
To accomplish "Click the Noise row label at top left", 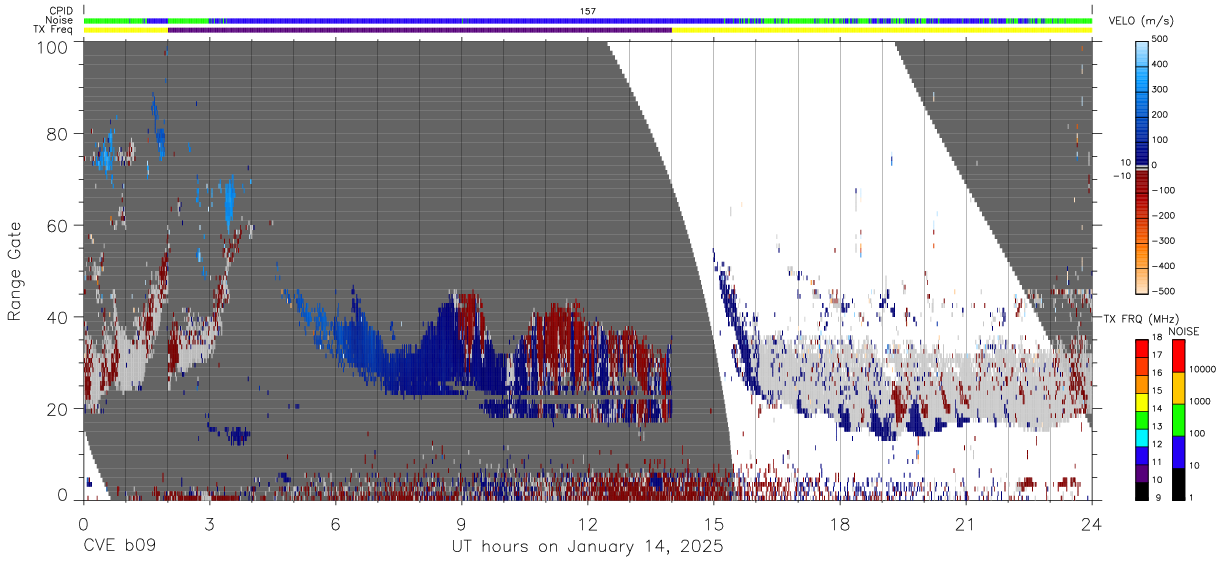I will tap(61, 20).
